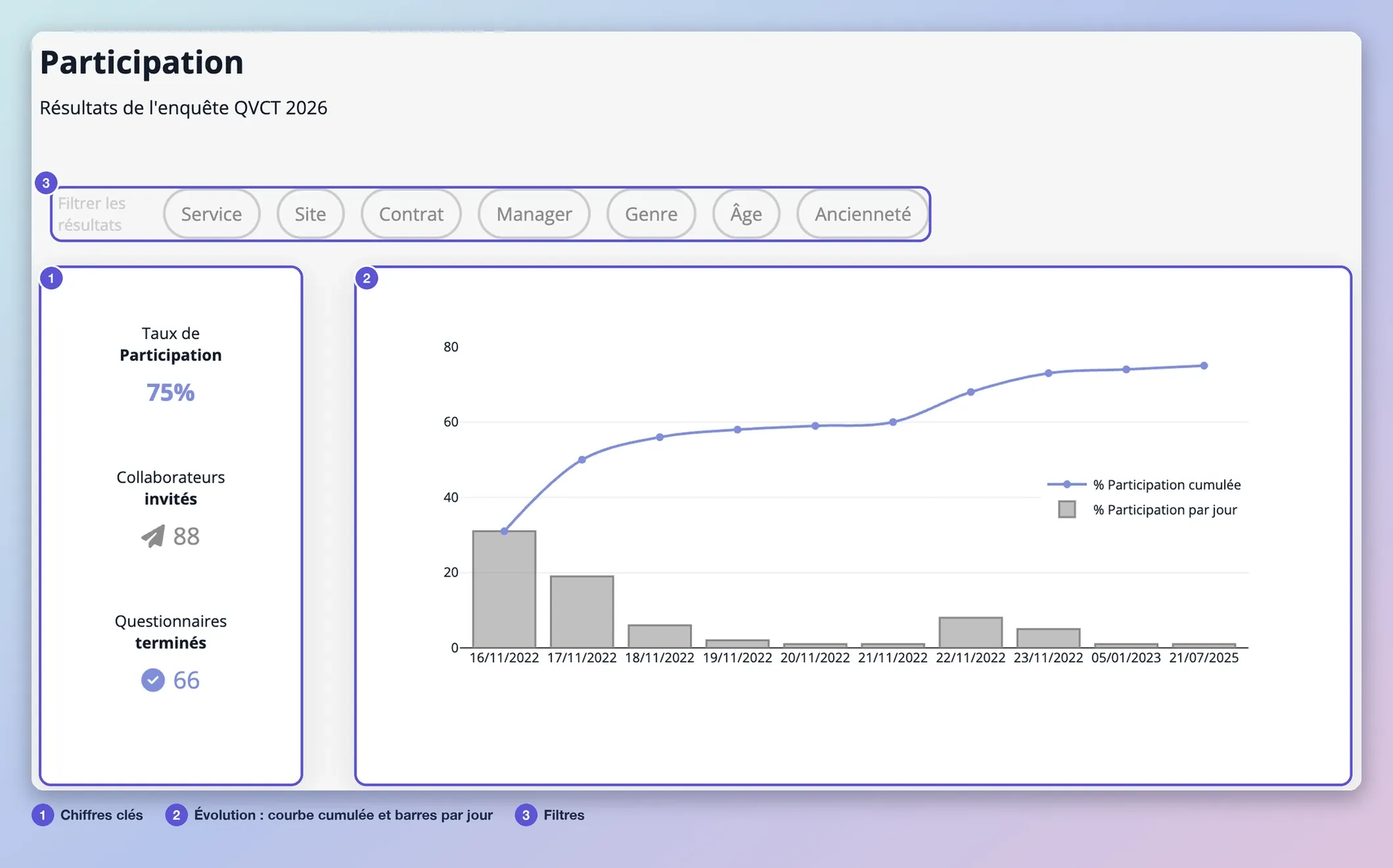Select the cumulative curve point at 17/11/2022

(582, 460)
